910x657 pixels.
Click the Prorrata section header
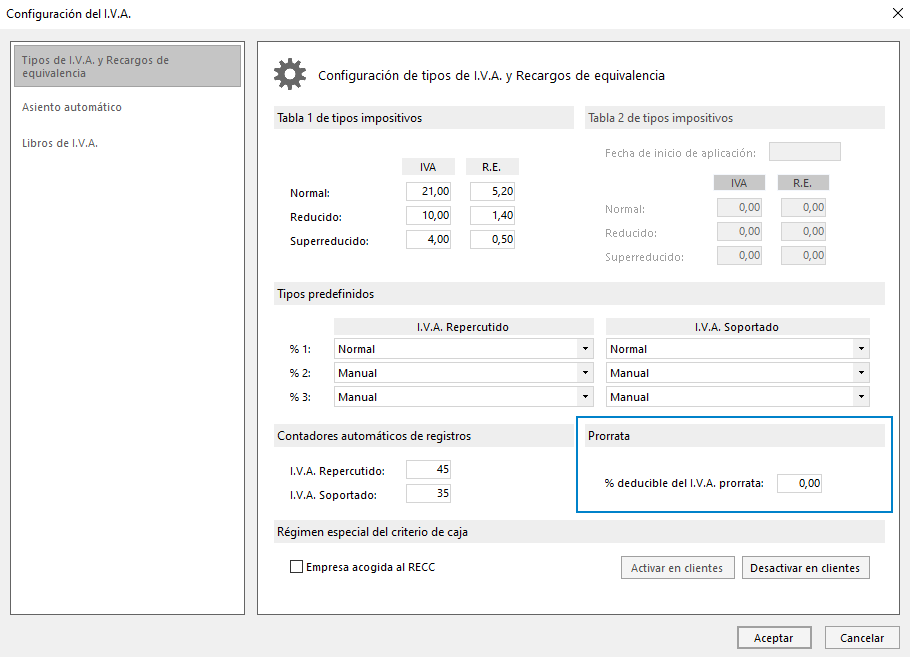pos(735,435)
